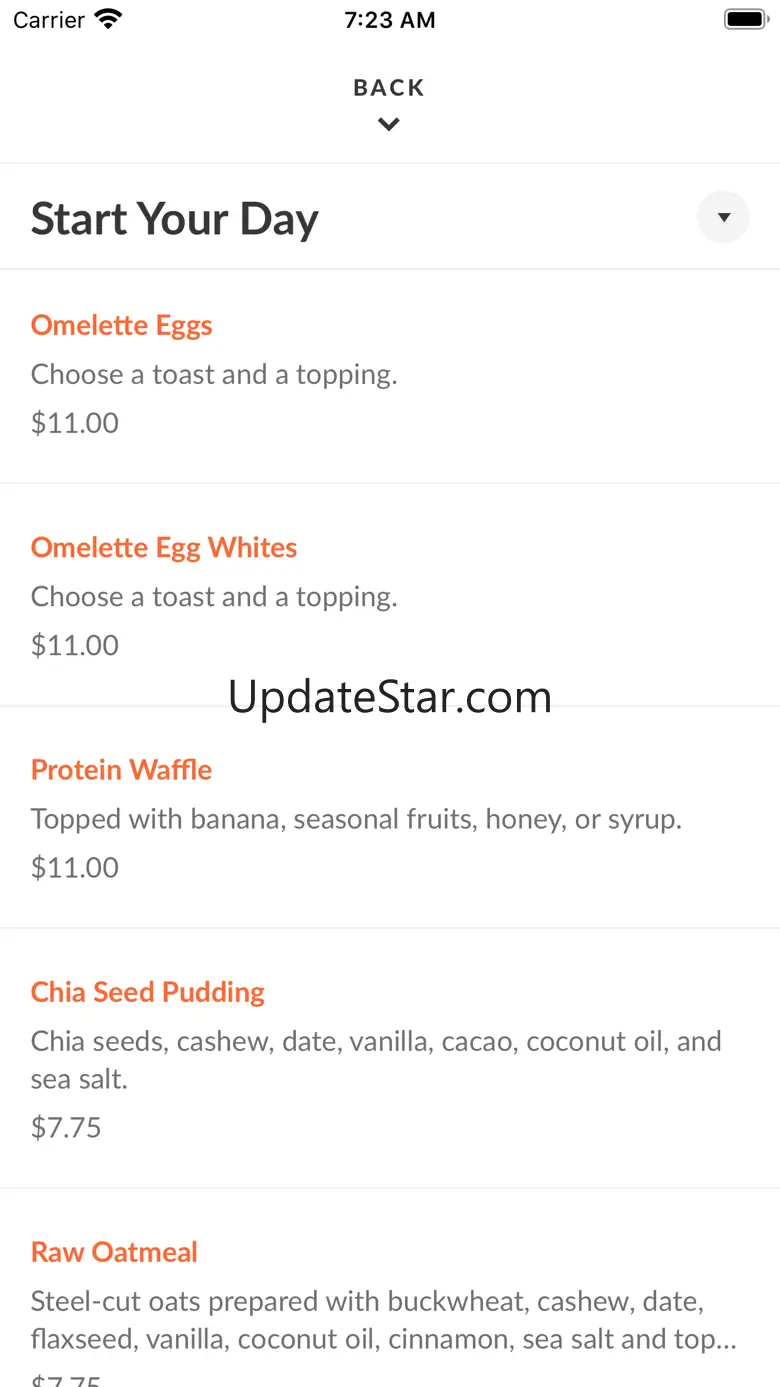Click the $11.00 price under Omelette Eggs
Image resolution: width=780 pixels, height=1387 pixels.
(75, 423)
